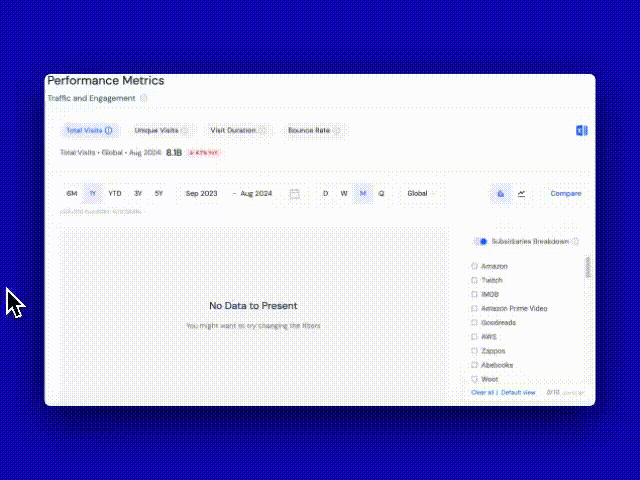Click the 8.1B total visits value
Screen dimensions: 640x480
174,153
